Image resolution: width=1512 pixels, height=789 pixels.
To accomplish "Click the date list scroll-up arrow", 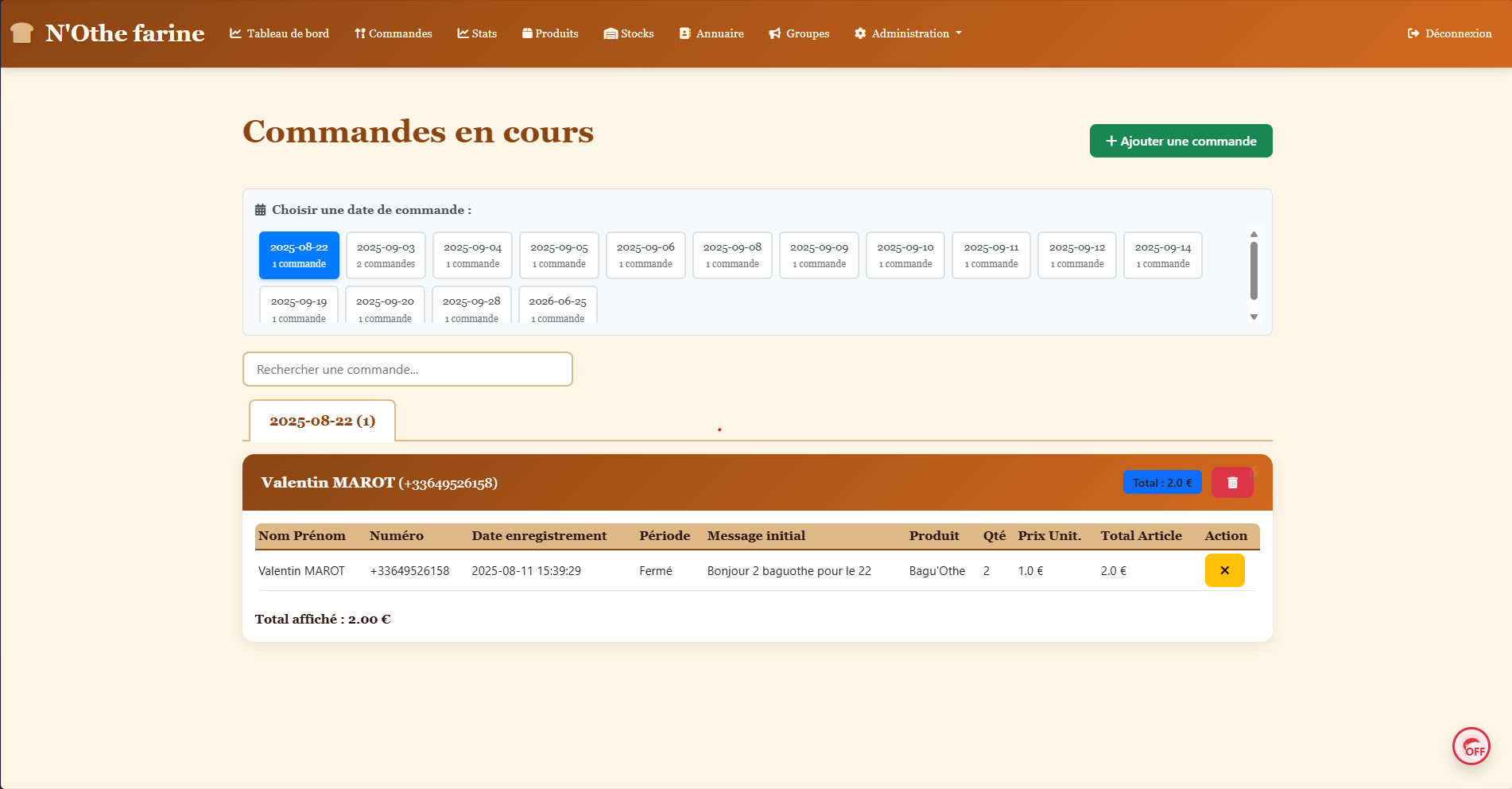I will 1254,235.
